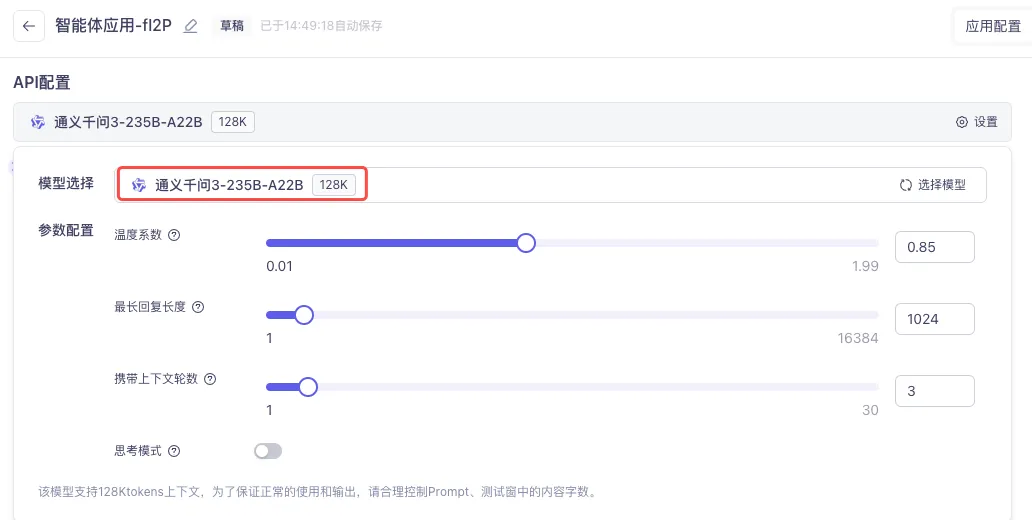Click the 温度系数 slider handle
Image resolution: width=1032 pixels, height=520 pixels.
[526, 243]
